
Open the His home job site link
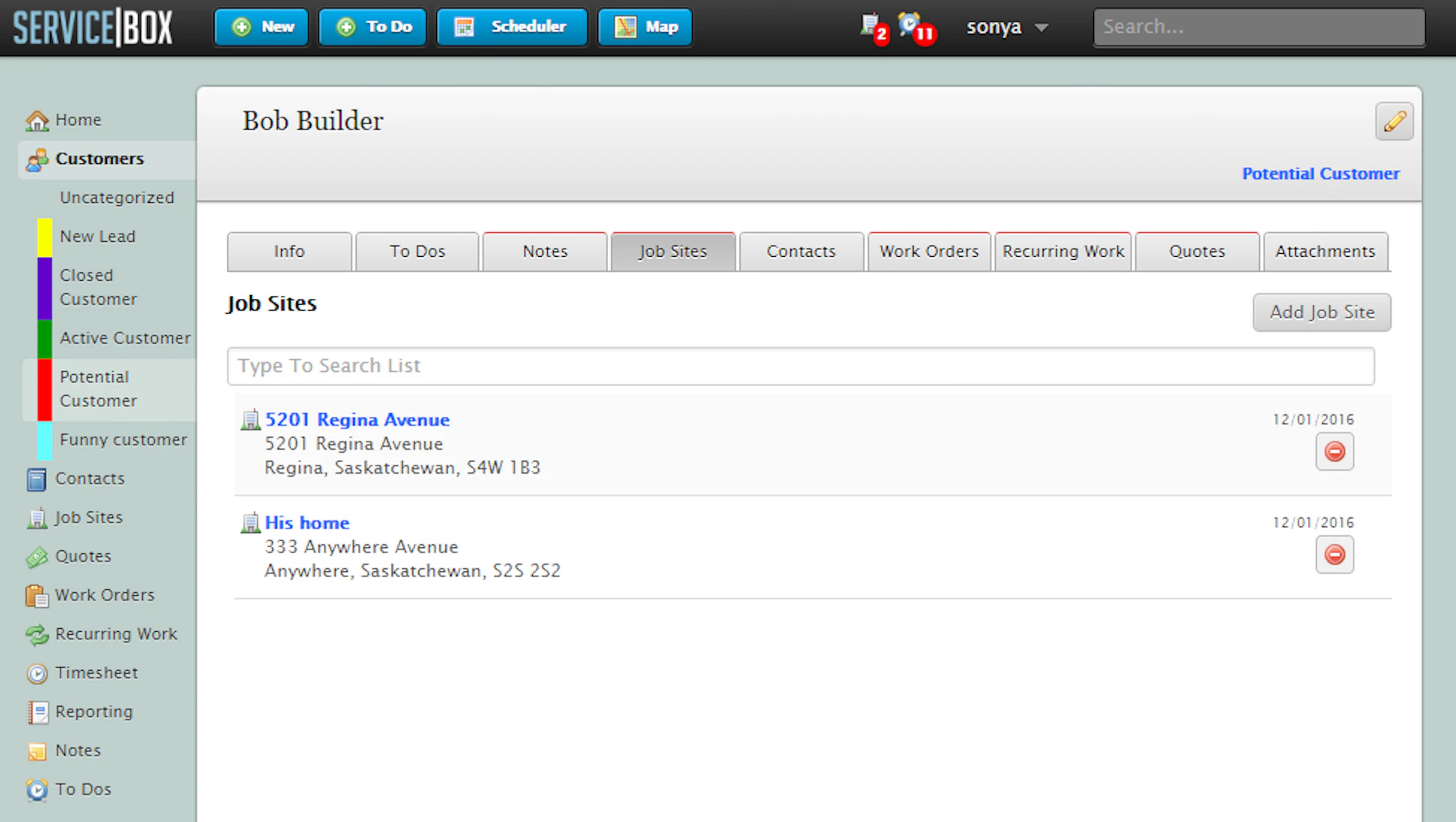point(307,523)
